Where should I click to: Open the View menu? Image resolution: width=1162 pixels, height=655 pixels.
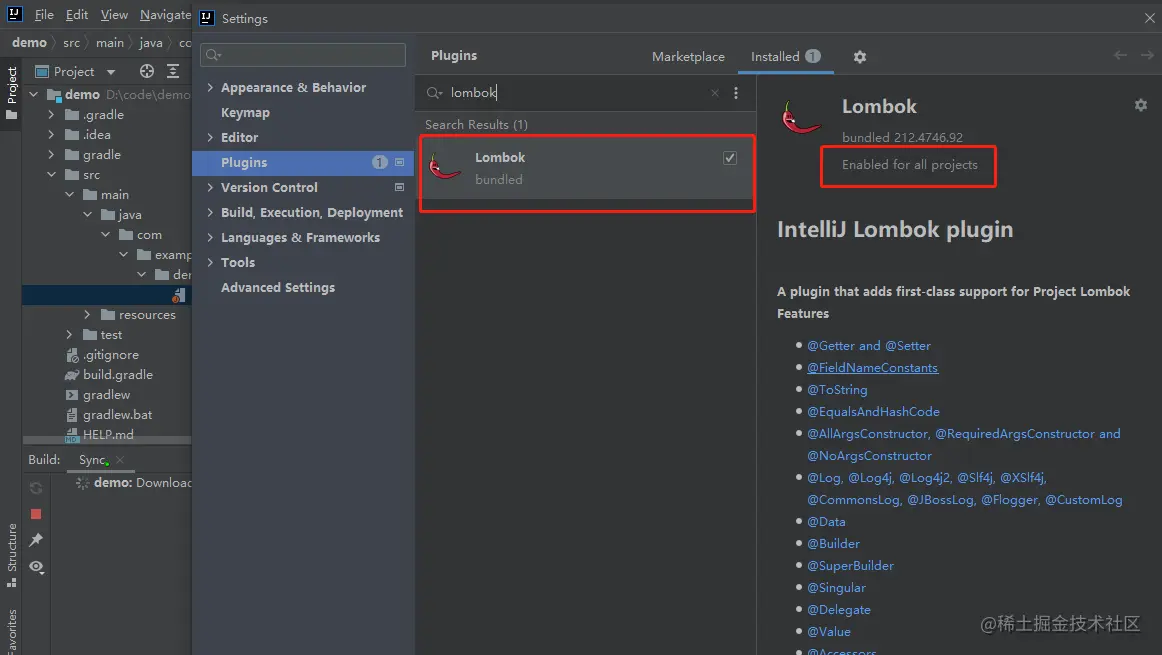(114, 15)
